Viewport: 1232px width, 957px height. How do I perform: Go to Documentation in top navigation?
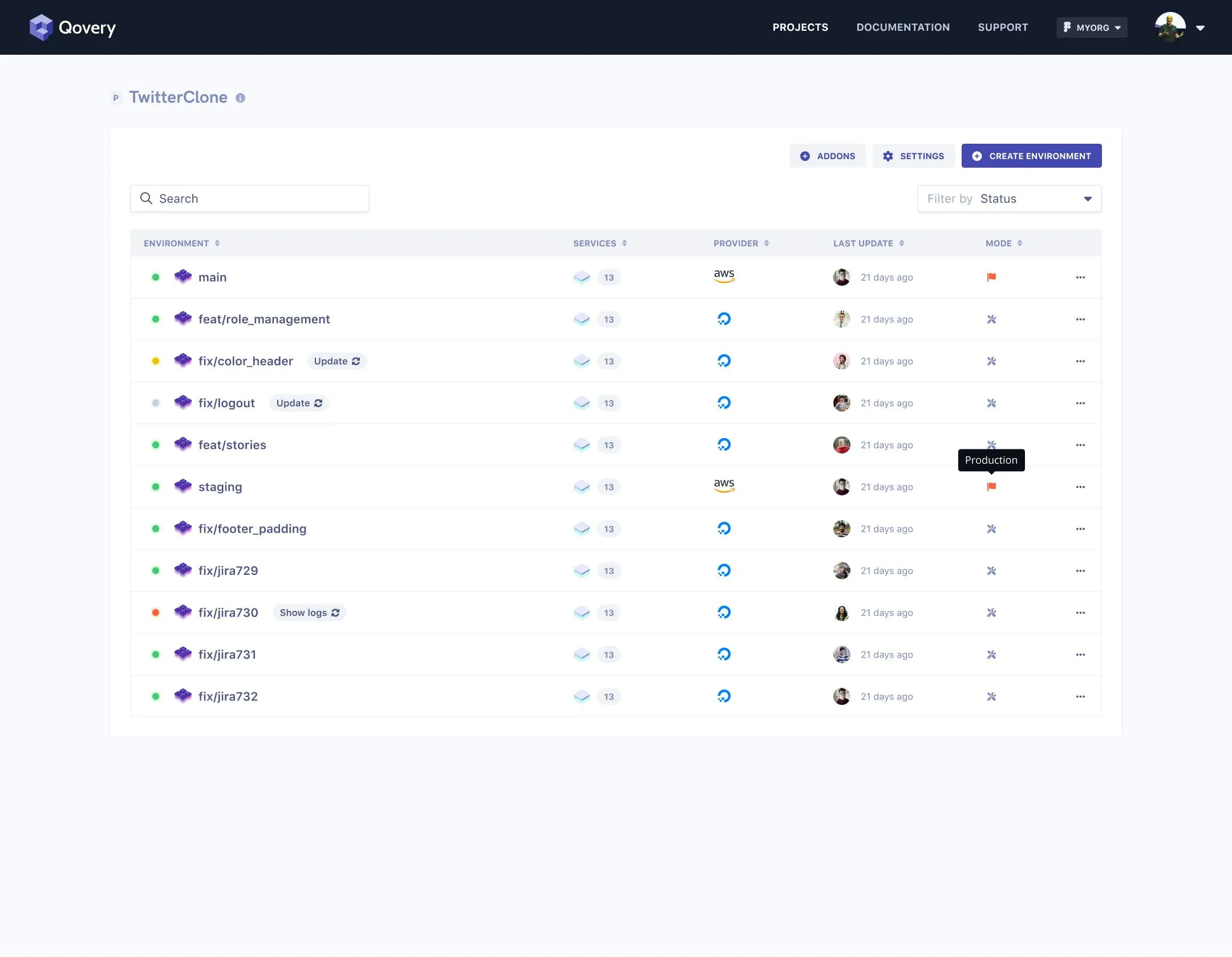click(902, 27)
